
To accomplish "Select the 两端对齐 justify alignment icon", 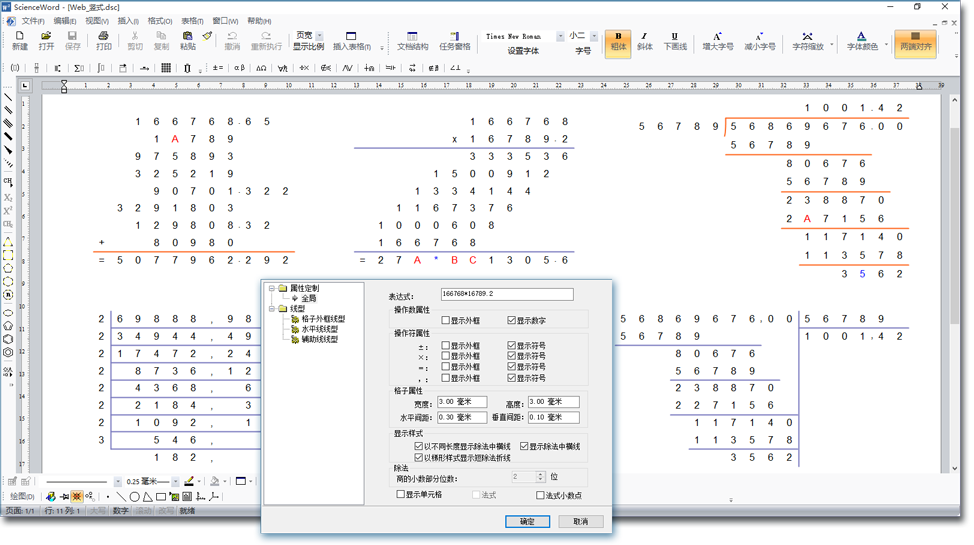I will click(915, 41).
